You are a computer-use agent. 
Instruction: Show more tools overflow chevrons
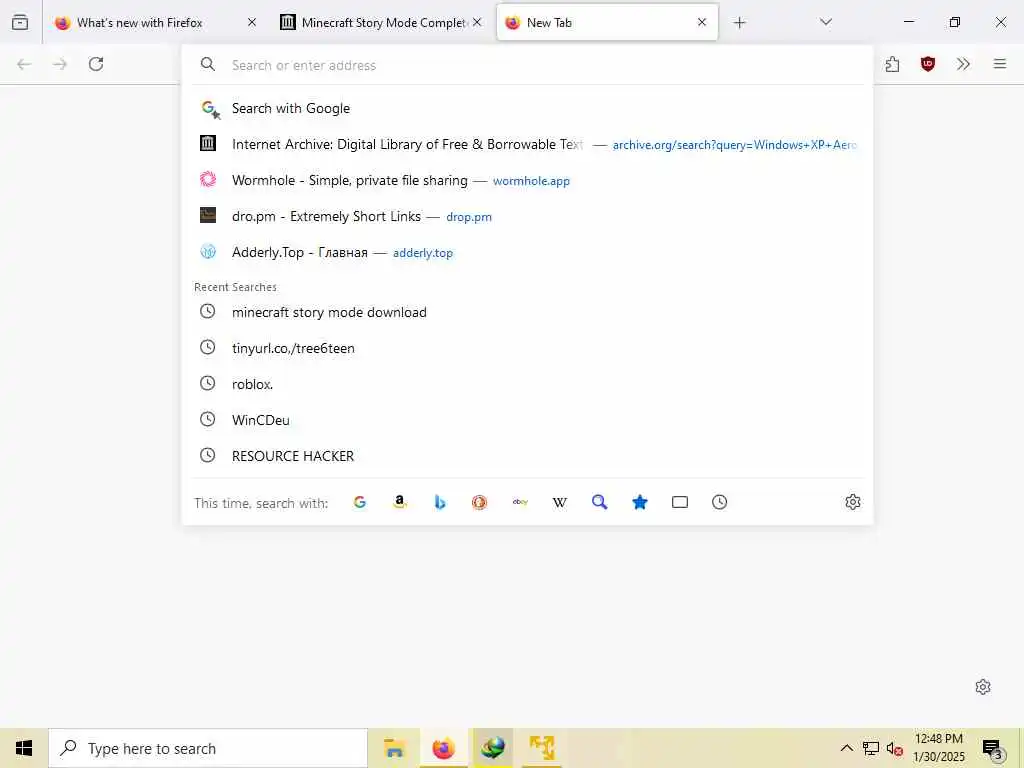point(963,64)
